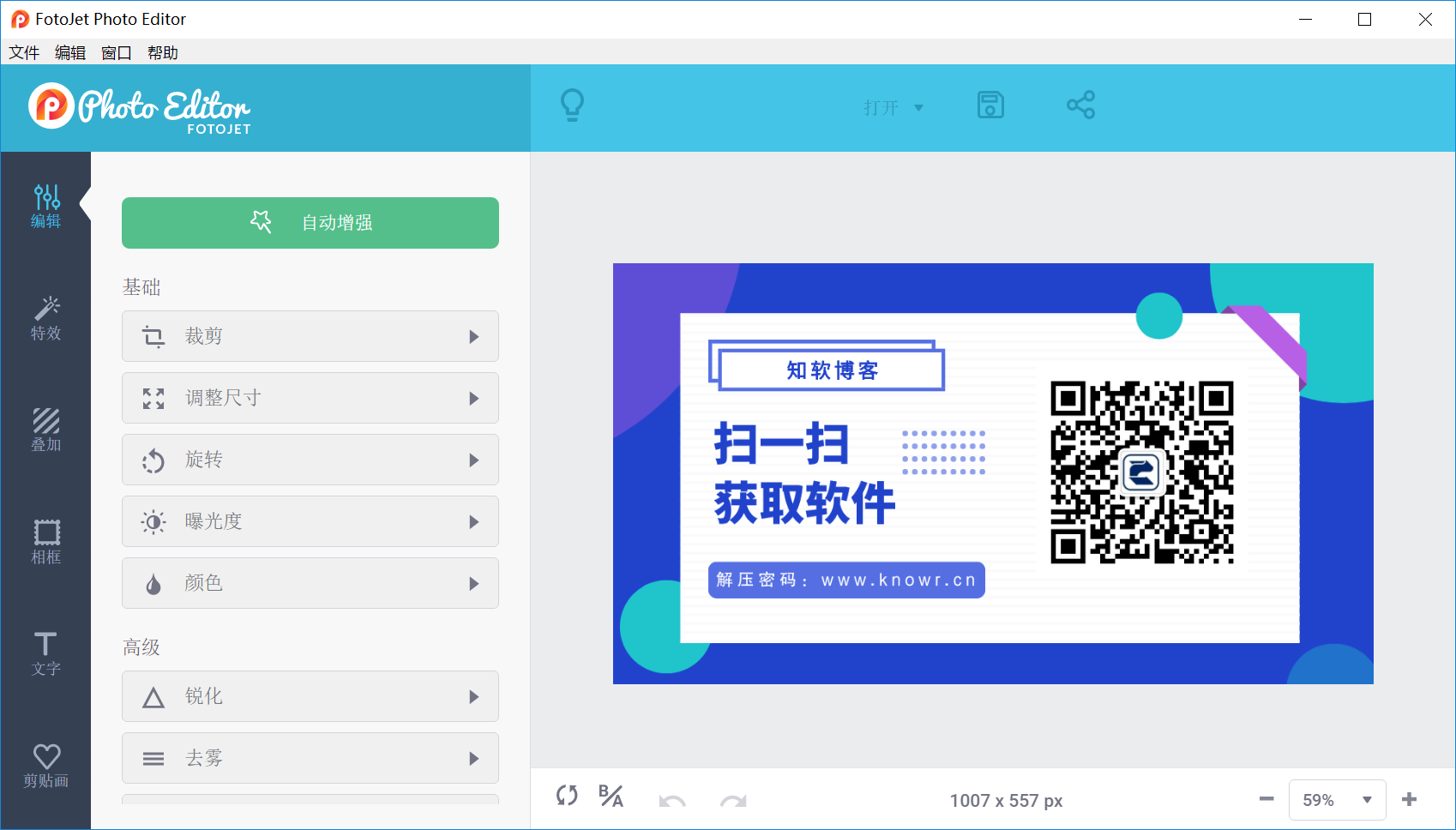Click the image on the canvas
The height and width of the screenshot is (830, 1456).
click(x=993, y=473)
